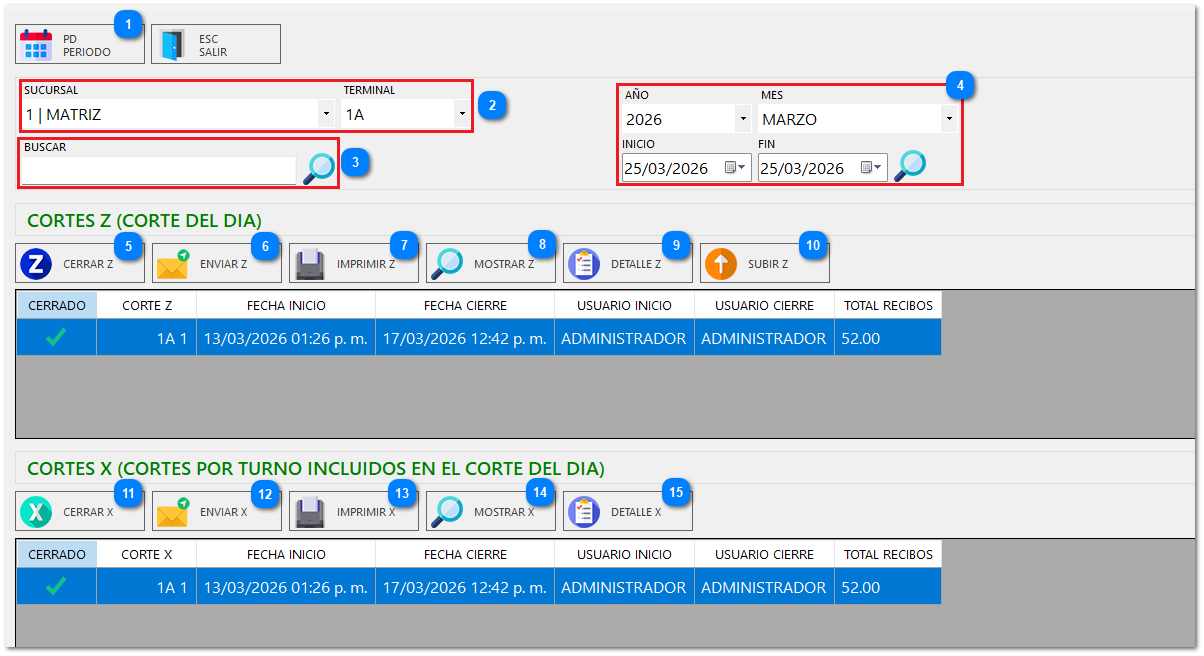The image size is (1204, 656).
Task: Click the green checkmark in Cortes X row
Action: pyautogui.click(x=56, y=587)
